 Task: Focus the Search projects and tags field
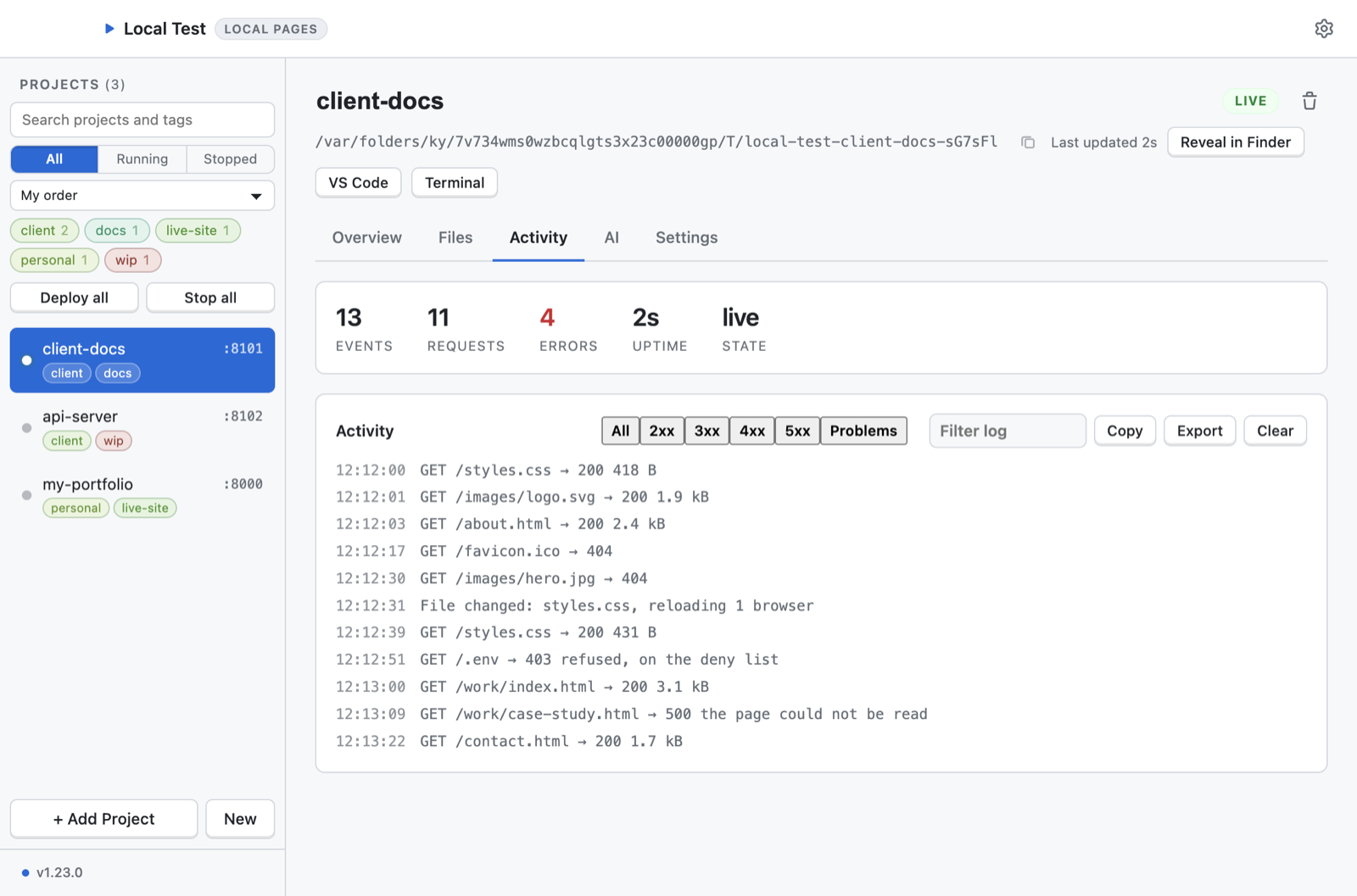(x=142, y=120)
